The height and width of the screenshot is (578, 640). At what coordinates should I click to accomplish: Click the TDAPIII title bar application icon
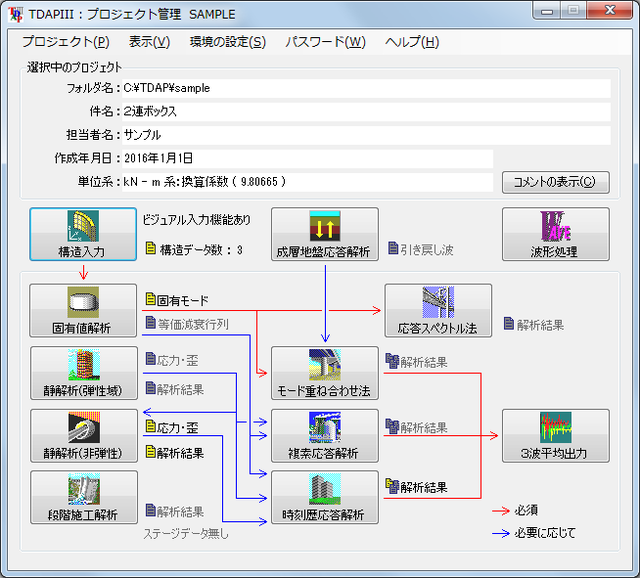pyautogui.click(x=16, y=14)
